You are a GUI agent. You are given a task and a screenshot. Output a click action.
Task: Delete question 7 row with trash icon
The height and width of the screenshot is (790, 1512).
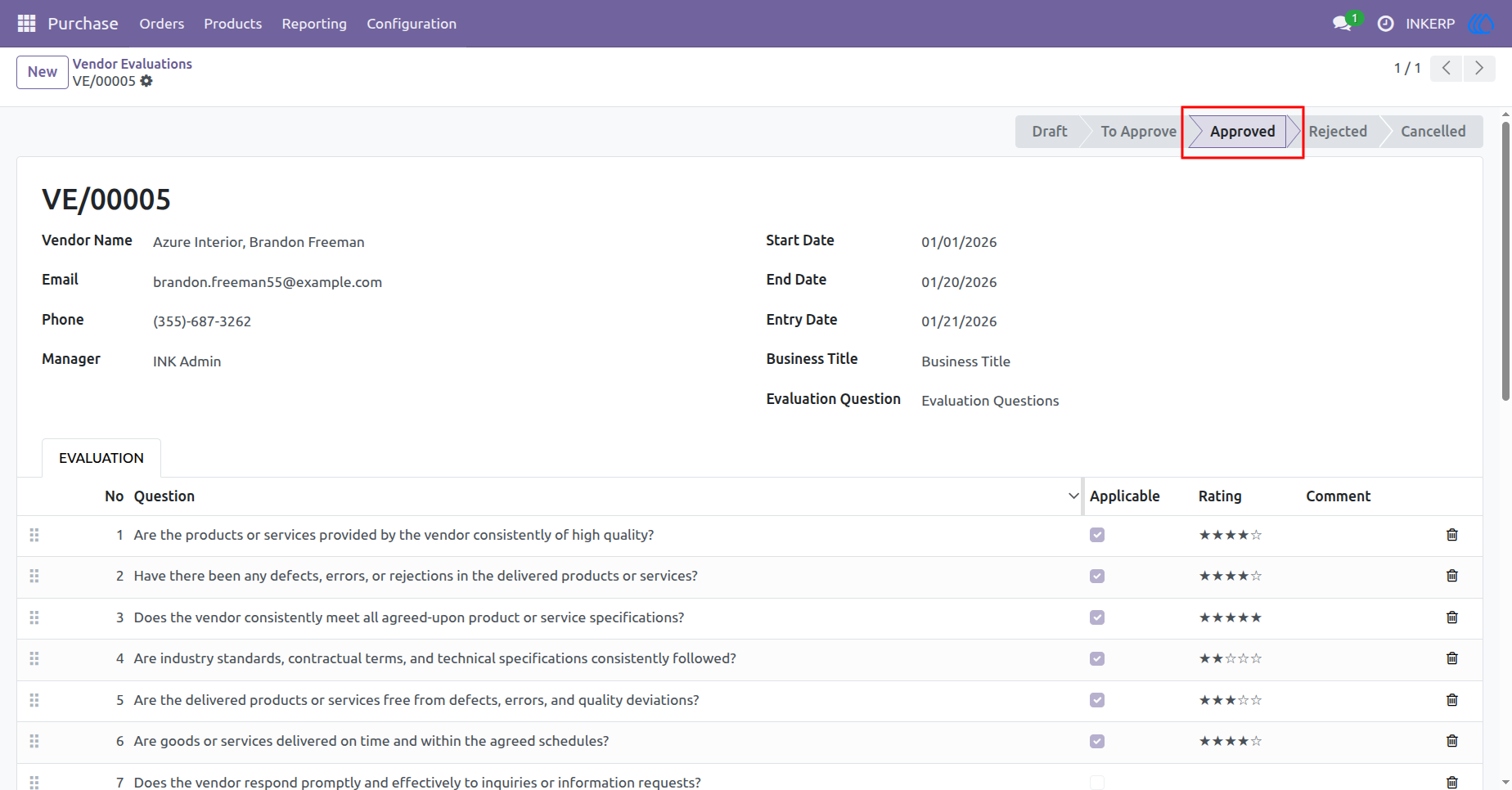pos(1452,783)
